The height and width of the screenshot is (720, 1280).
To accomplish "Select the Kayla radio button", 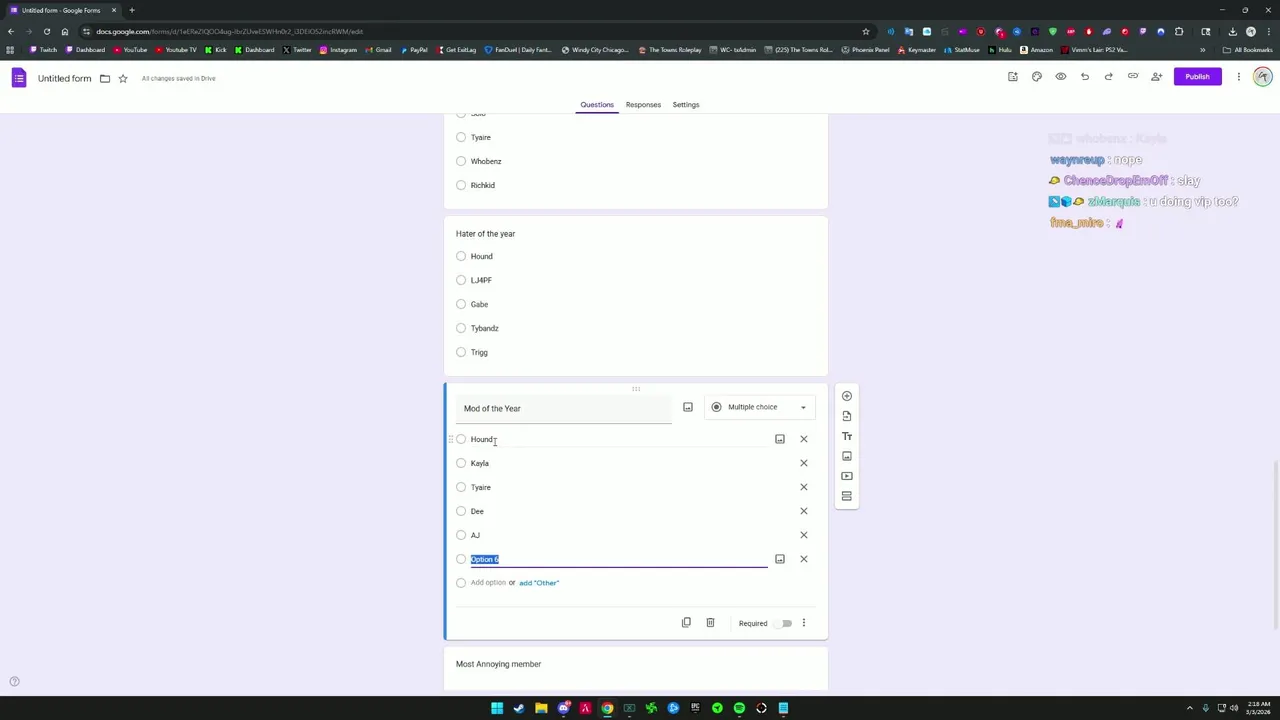I will click(461, 463).
